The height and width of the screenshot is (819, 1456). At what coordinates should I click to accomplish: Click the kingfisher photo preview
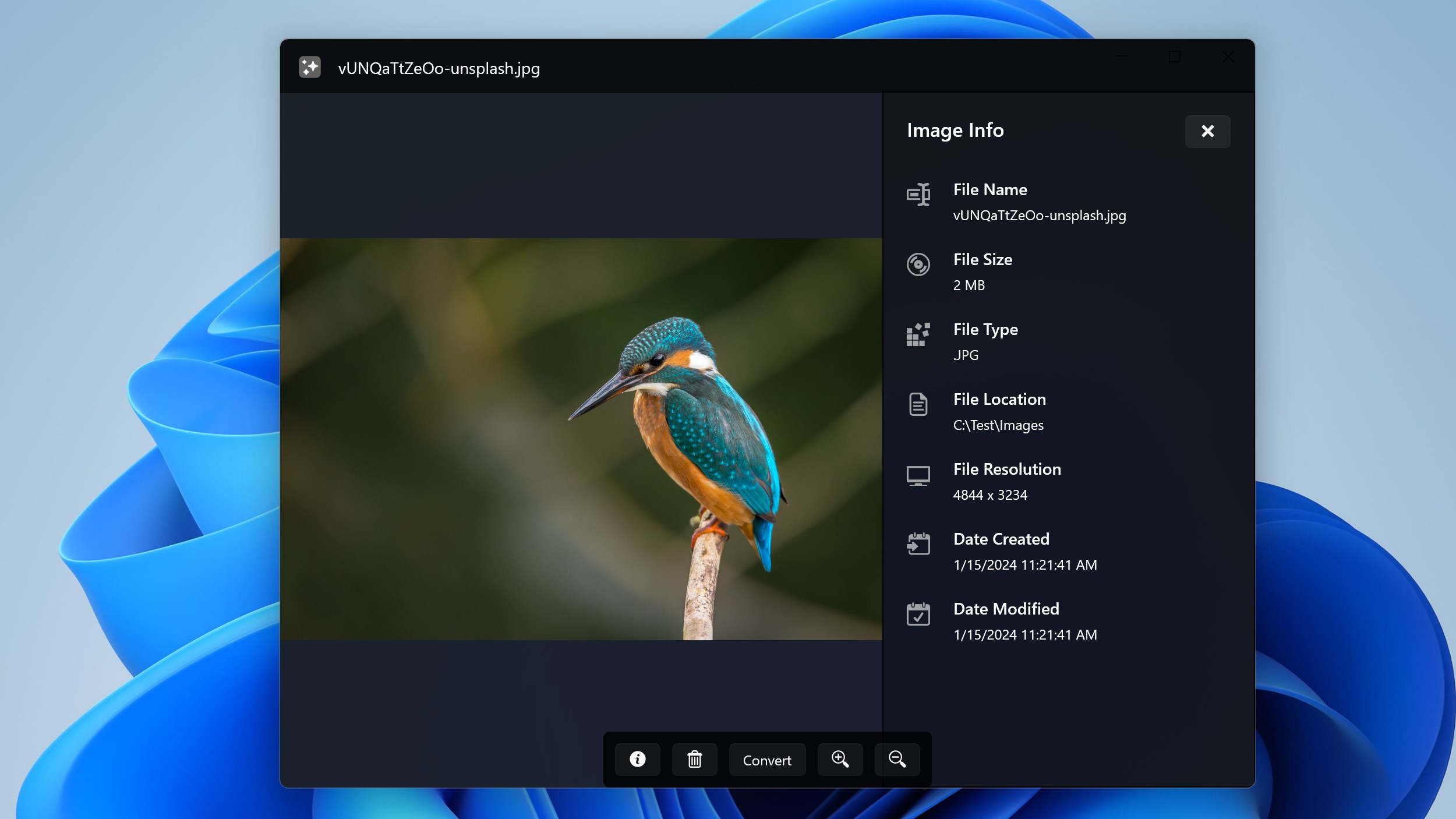[x=581, y=439]
